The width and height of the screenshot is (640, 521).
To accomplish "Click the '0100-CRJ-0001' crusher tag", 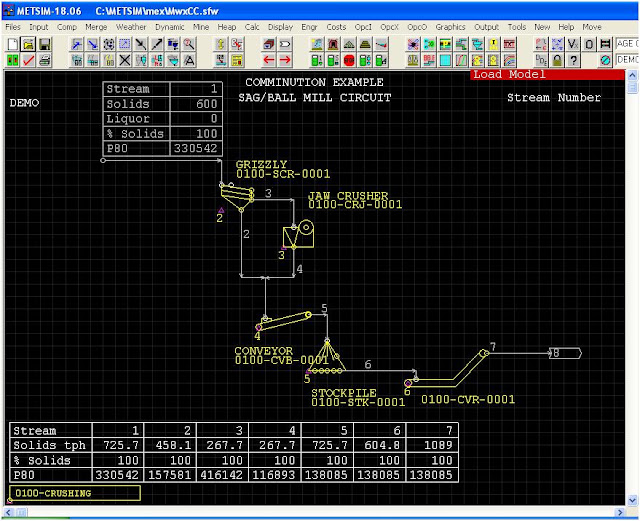I will point(355,205).
